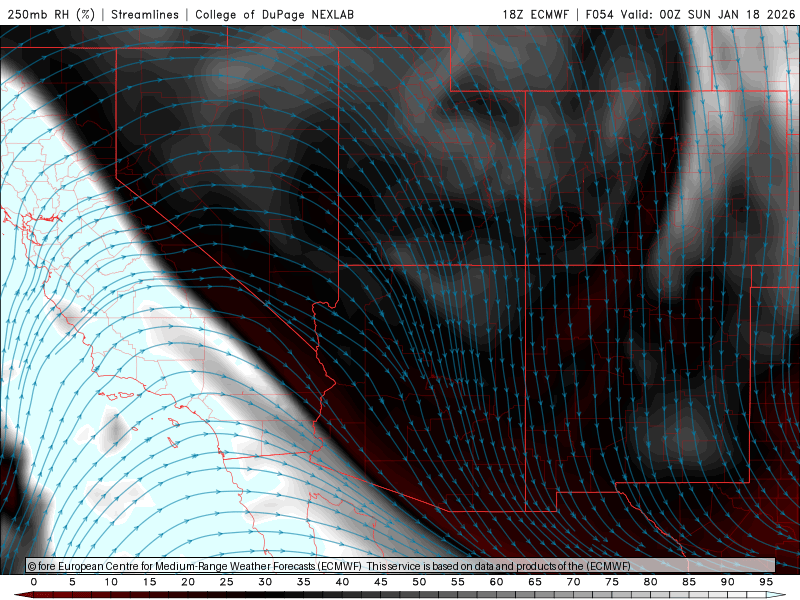Click the "250mb RH (%)" title text
Screen dimensions: 800x600
pyautogui.click(x=51, y=14)
